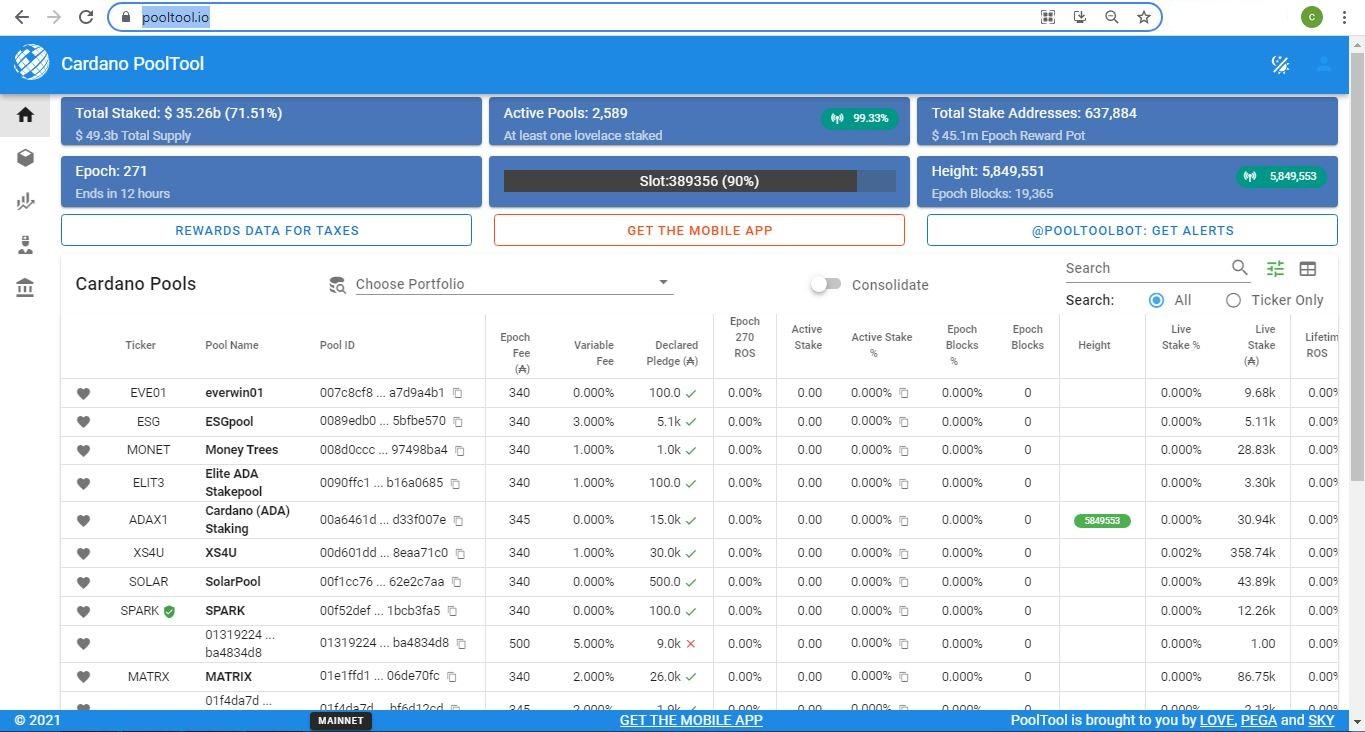Favorite the ESG pool with the heart
This screenshot has width=1365, height=732.
point(83,422)
